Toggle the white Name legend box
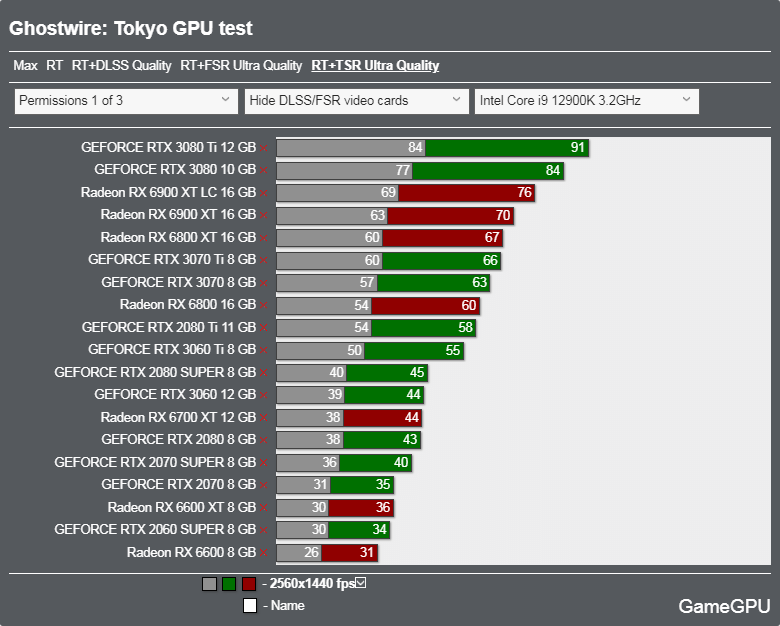 [250, 606]
